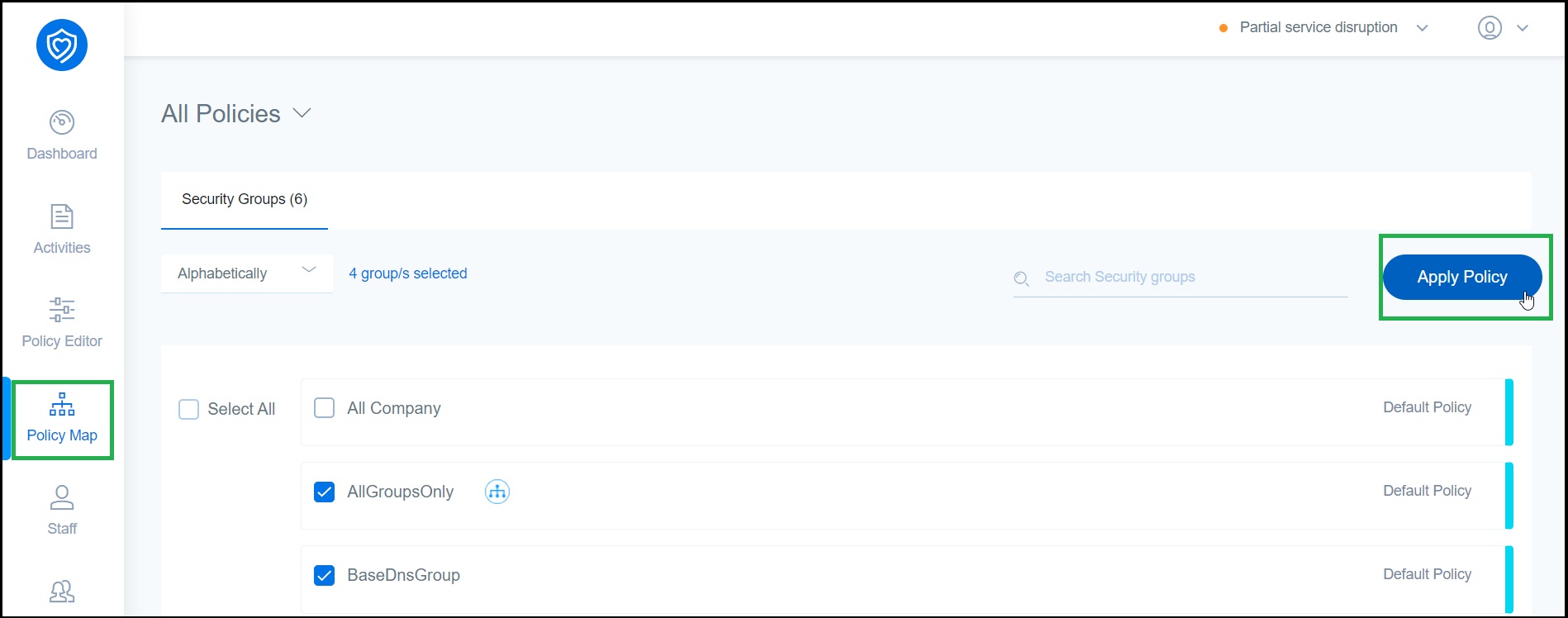Uncheck the AllGroupsOnly checkbox

pyautogui.click(x=325, y=492)
